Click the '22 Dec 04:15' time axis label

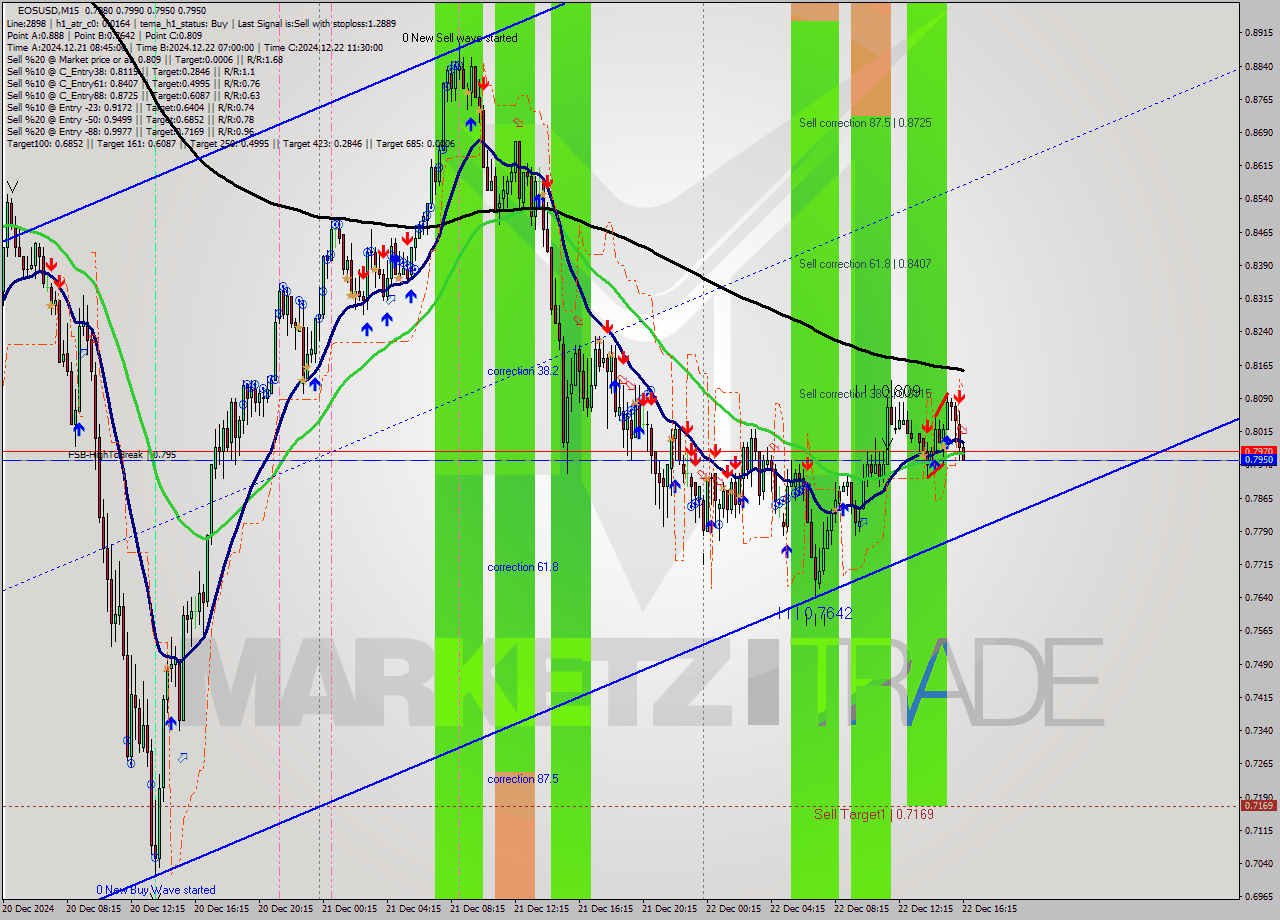(x=799, y=910)
